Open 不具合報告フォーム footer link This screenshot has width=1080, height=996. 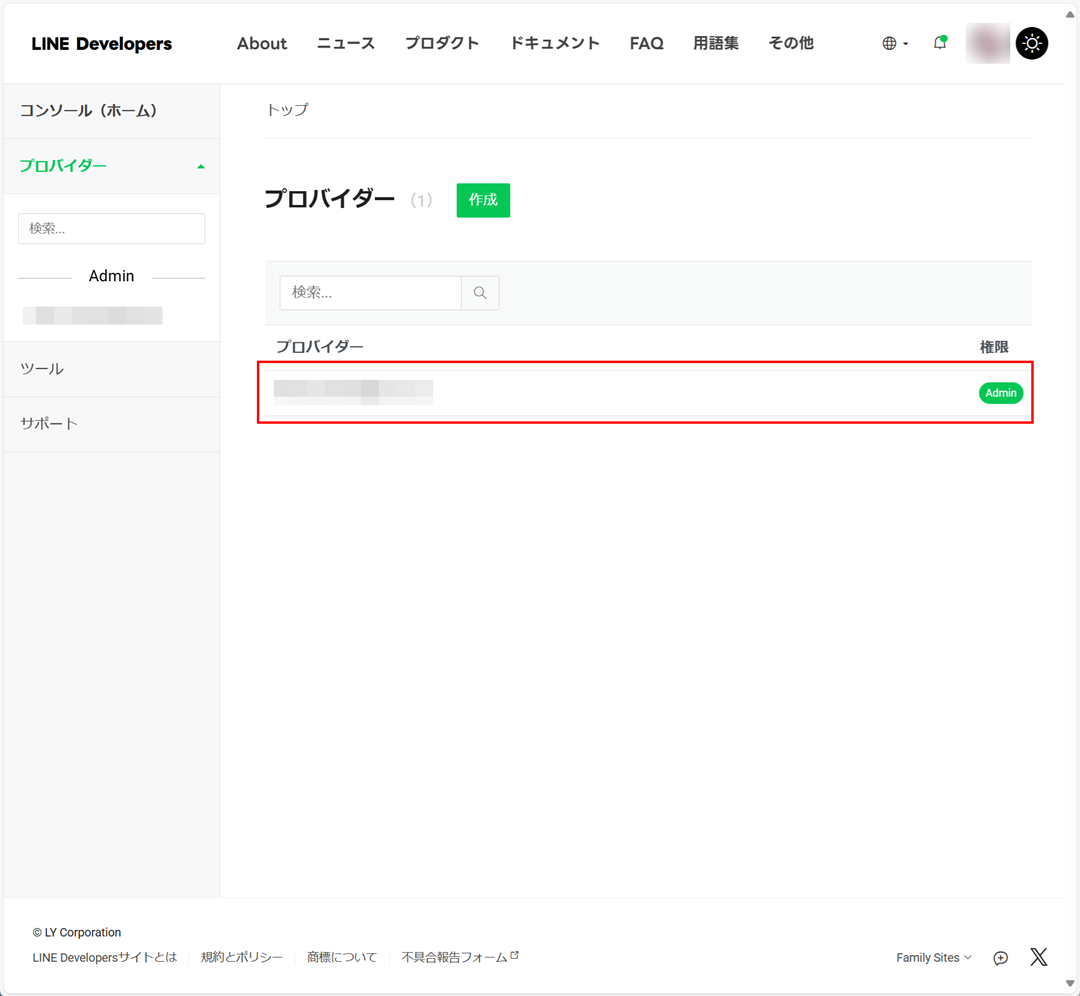click(x=460, y=957)
